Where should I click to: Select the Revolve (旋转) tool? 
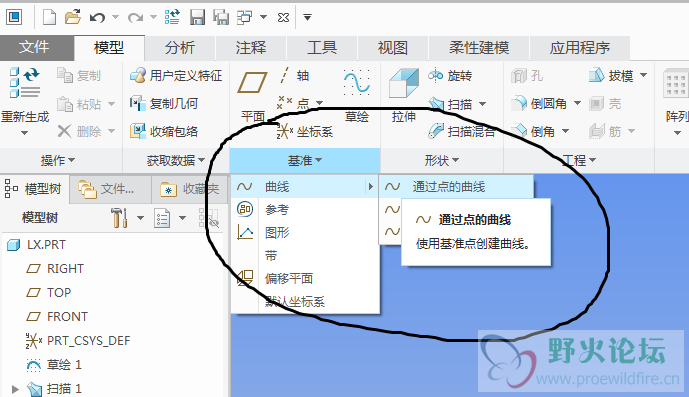[x=450, y=76]
